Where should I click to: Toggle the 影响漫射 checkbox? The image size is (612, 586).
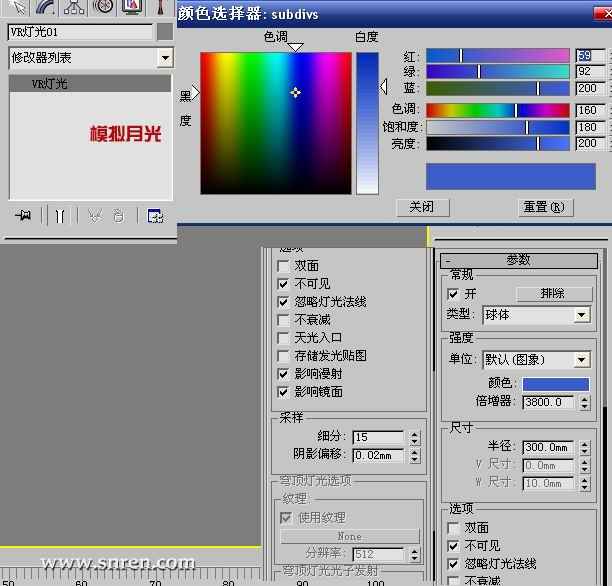click(283, 374)
